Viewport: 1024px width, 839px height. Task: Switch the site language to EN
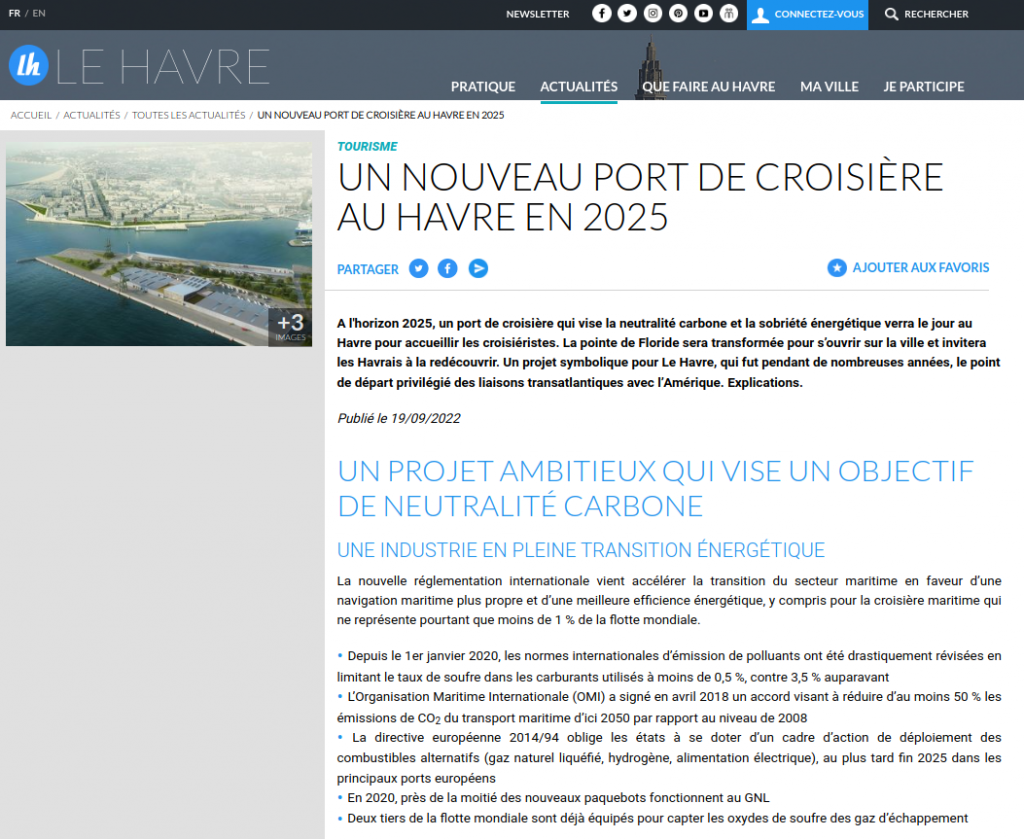click(38, 14)
